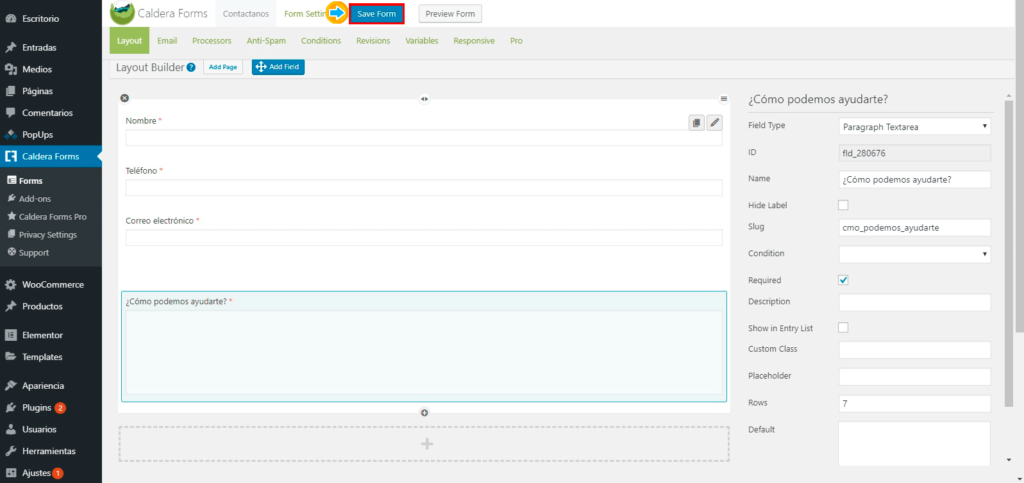The image size is (1024, 483).
Task: Click the Layout Builder help icon
Action: pyautogui.click(x=191, y=67)
